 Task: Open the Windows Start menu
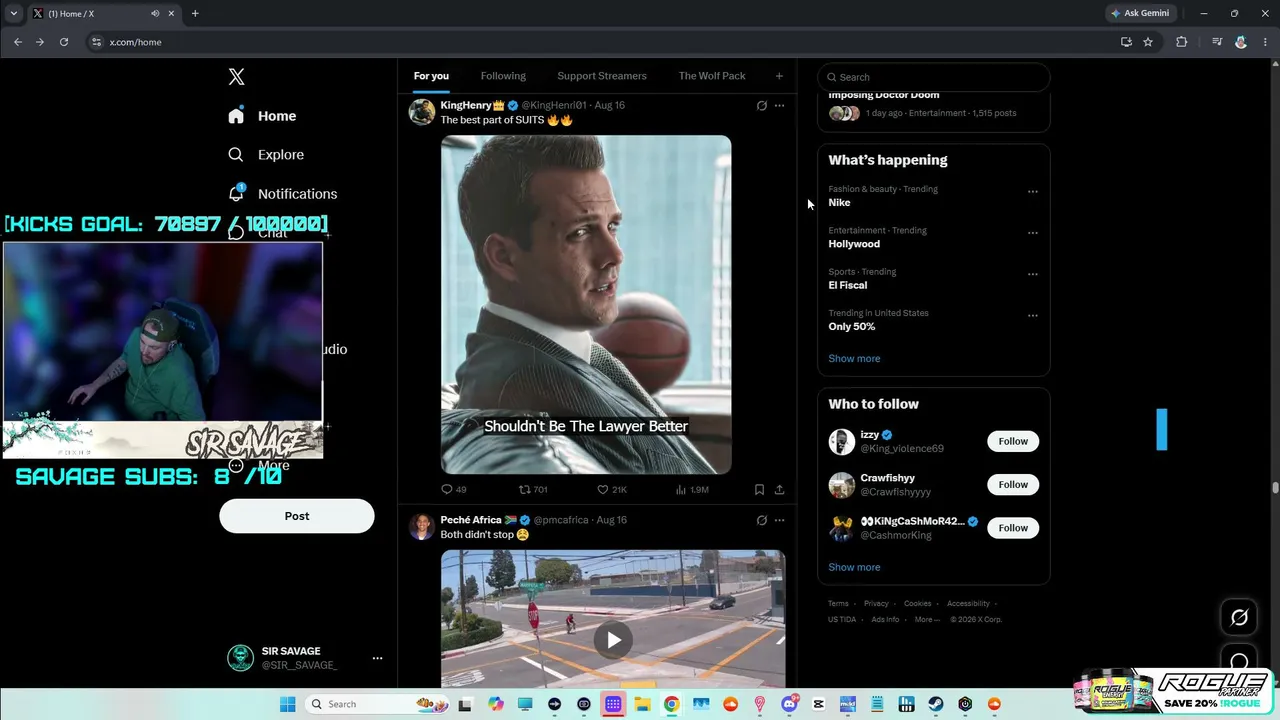click(287, 704)
